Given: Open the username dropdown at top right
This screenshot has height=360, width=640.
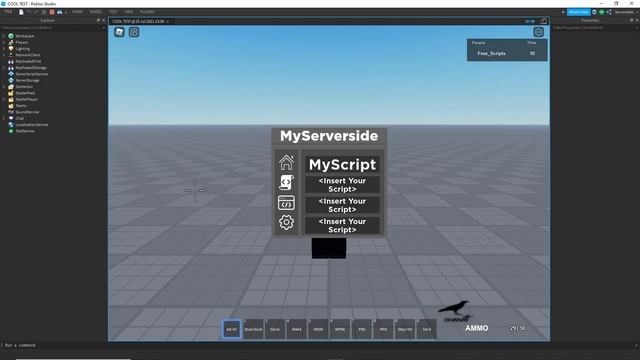Looking at the screenshot, I should [x=626, y=12].
